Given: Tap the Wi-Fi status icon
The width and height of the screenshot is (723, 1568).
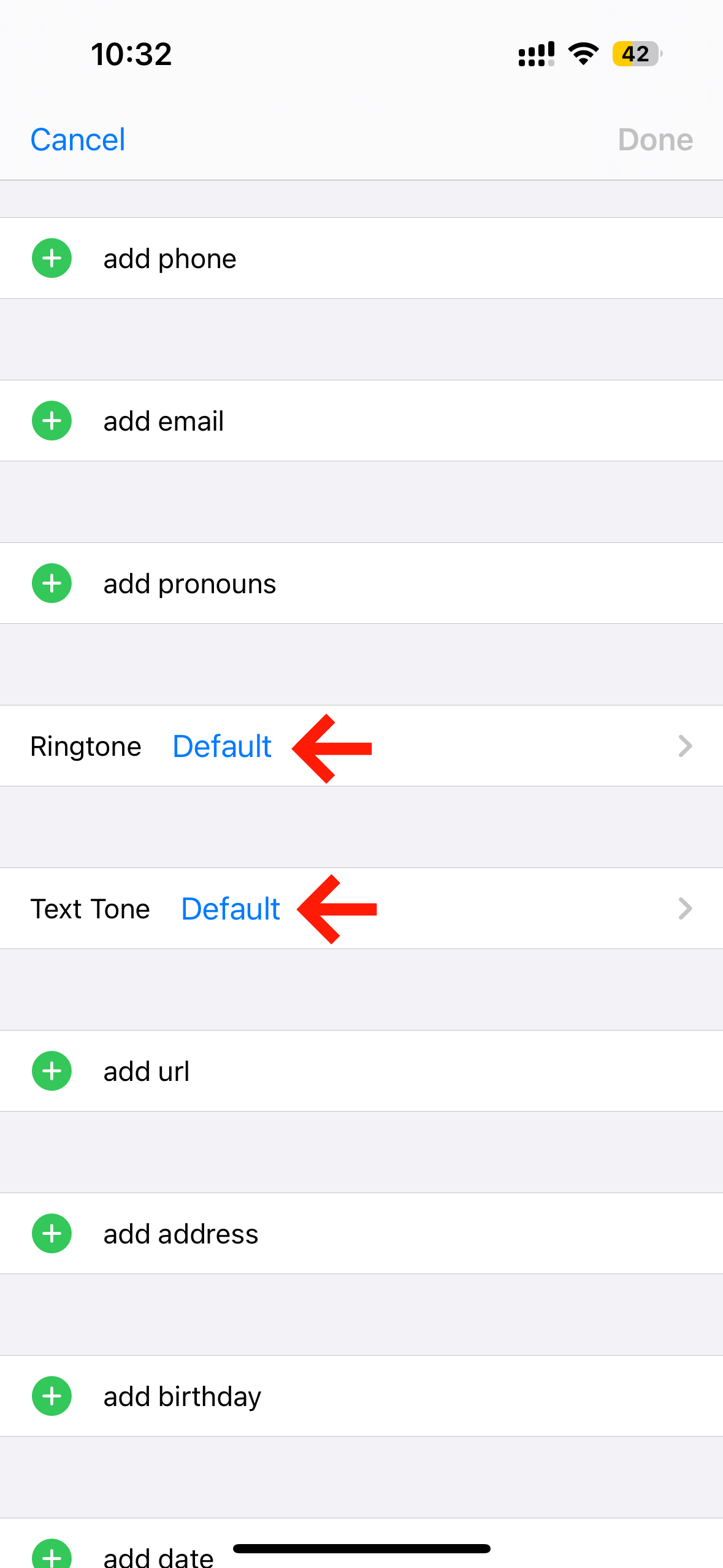Looking at the screenshot, I should click(583, 54).
